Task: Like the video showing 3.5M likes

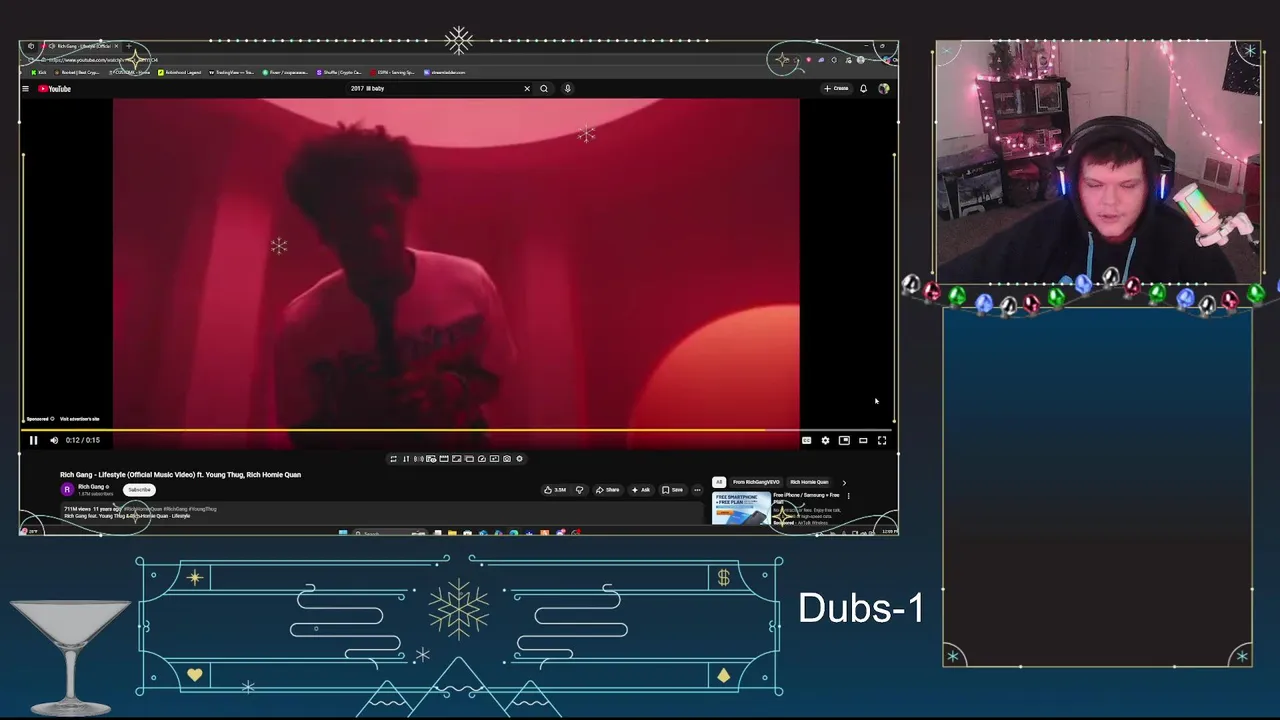Action: pos(555,490)
